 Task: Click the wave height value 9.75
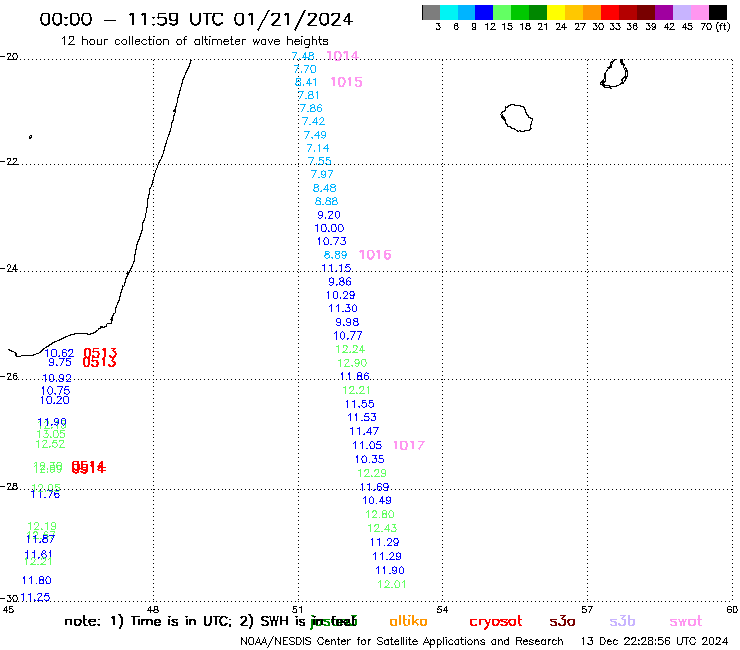60,362
